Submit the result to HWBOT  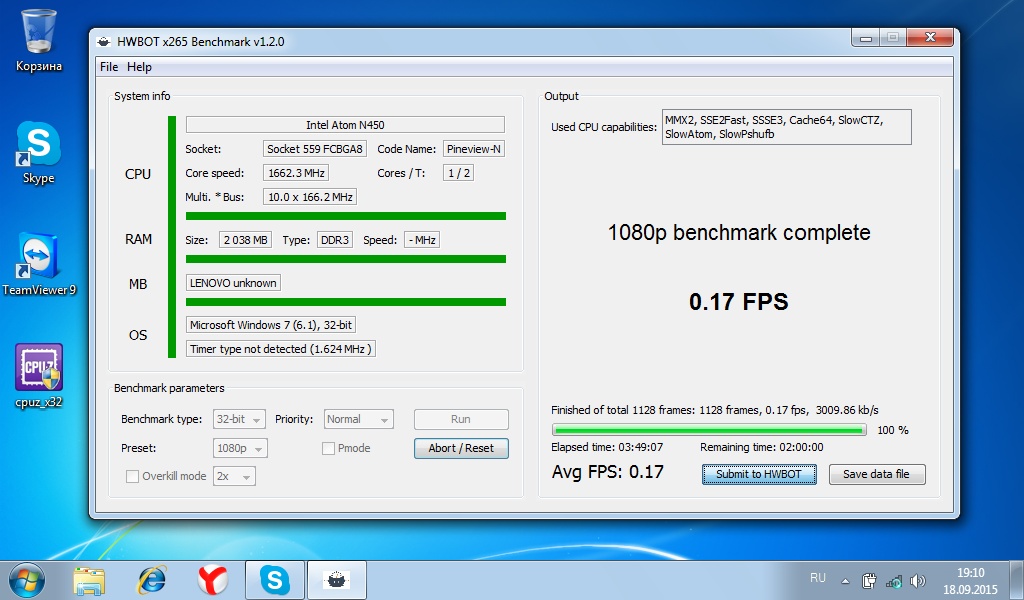tap(759, 474)
